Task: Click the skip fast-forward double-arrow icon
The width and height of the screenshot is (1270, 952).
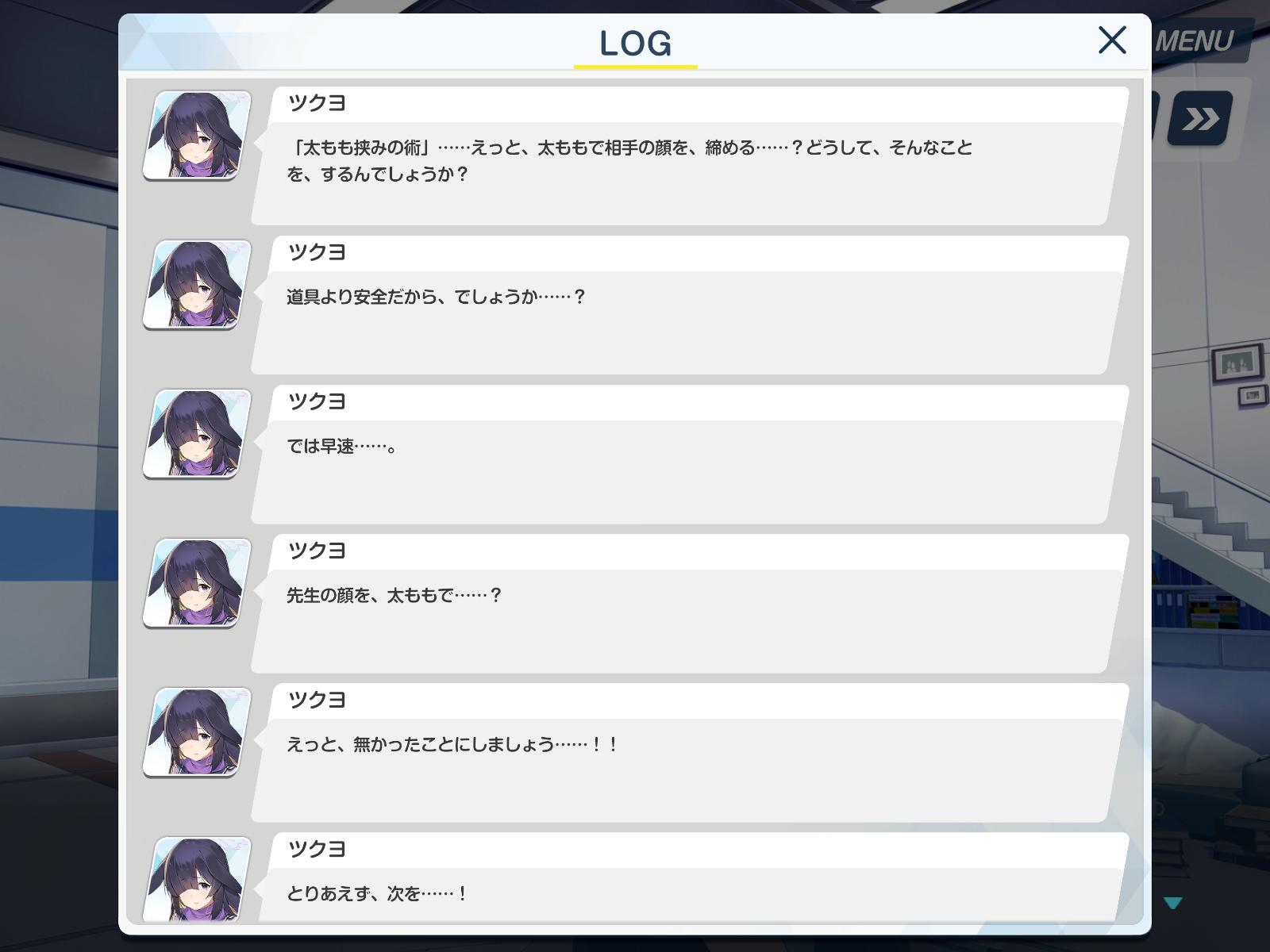Action: (x=1200, y=118)
